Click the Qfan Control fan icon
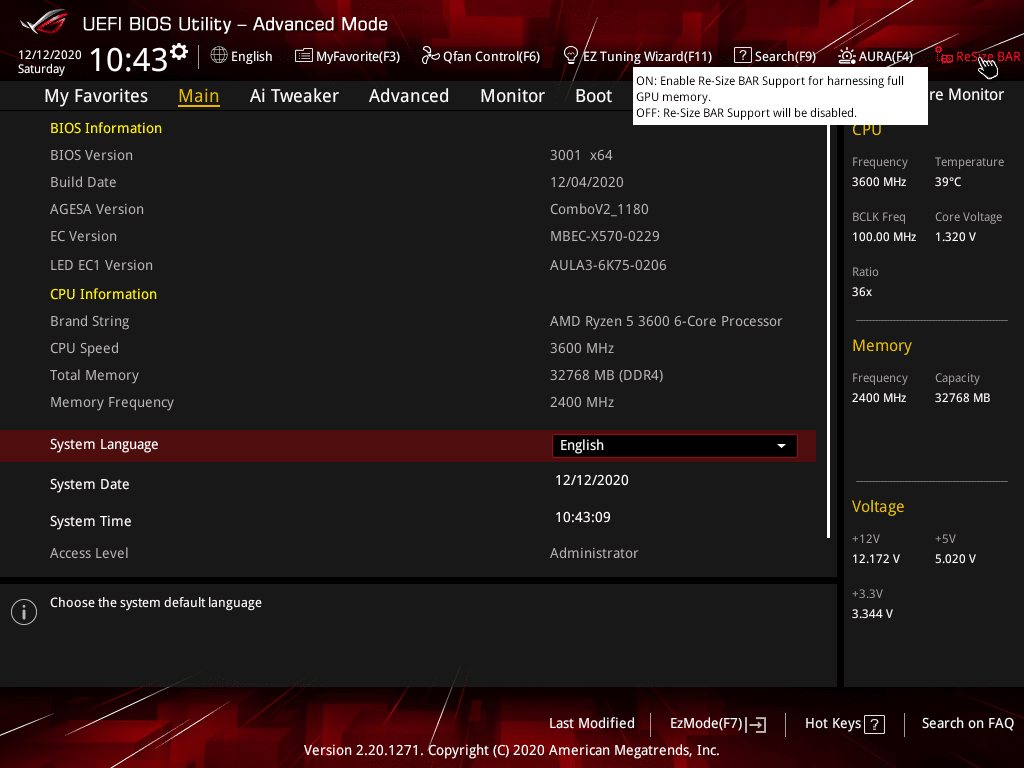Screen dimensions: 1024x768 [x=430, y=56]
